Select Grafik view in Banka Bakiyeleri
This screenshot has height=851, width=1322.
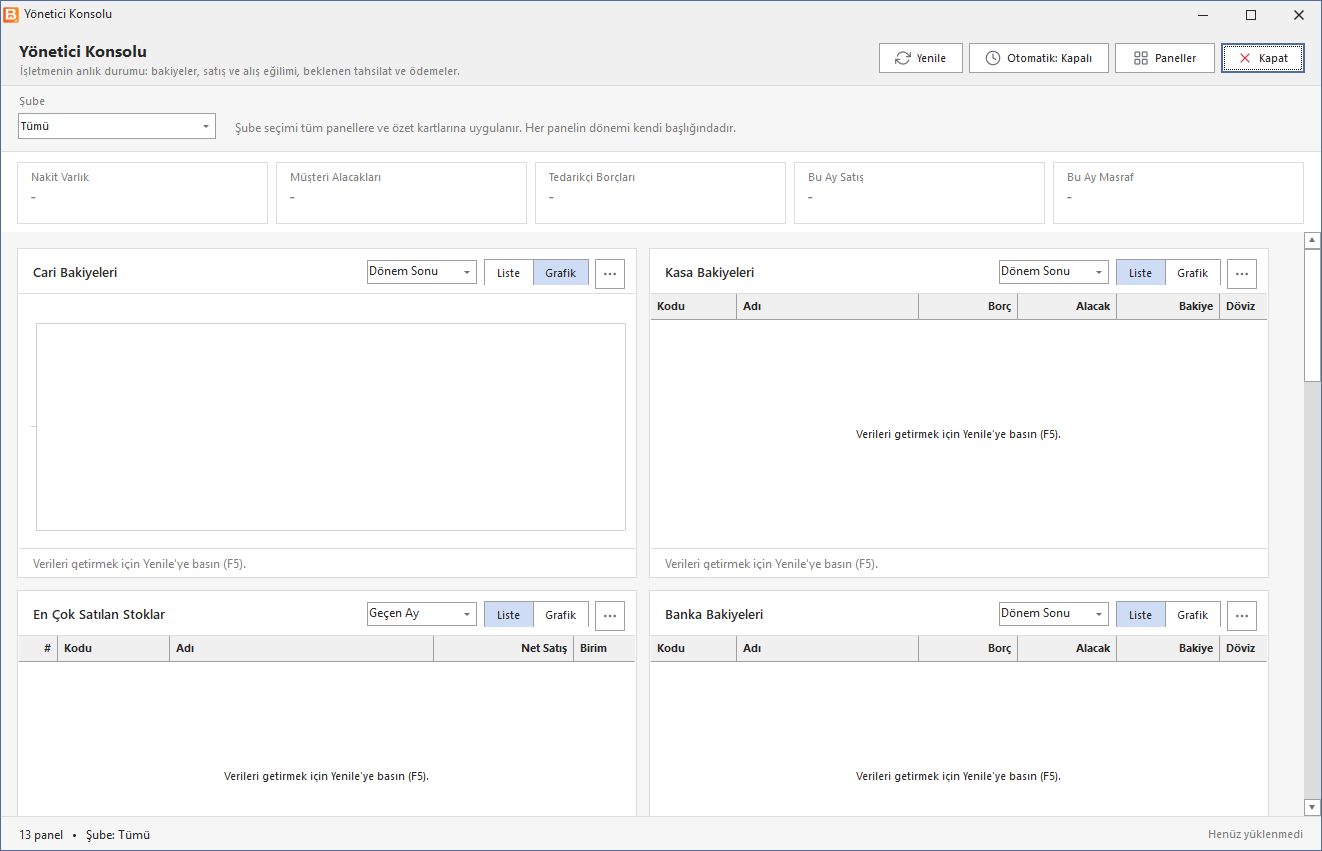[x=1193, y=615]
